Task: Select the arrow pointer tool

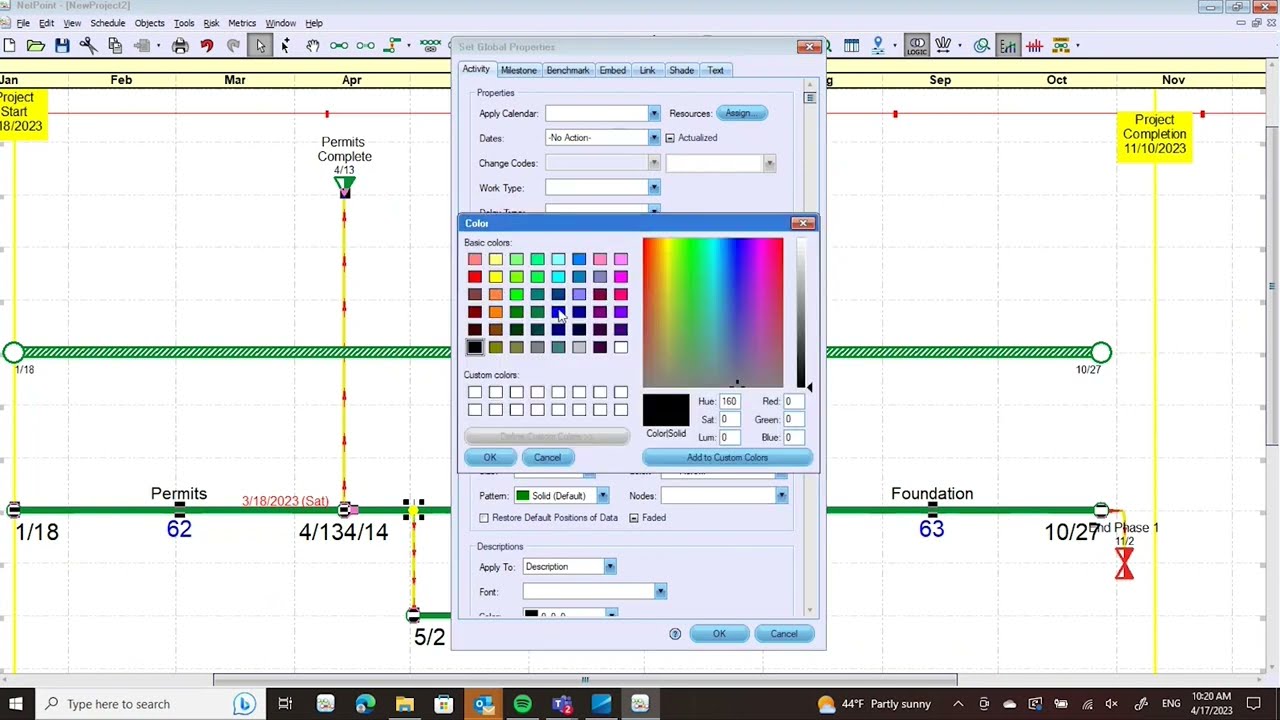Action: pyautogui.click(x=260, y=45)
